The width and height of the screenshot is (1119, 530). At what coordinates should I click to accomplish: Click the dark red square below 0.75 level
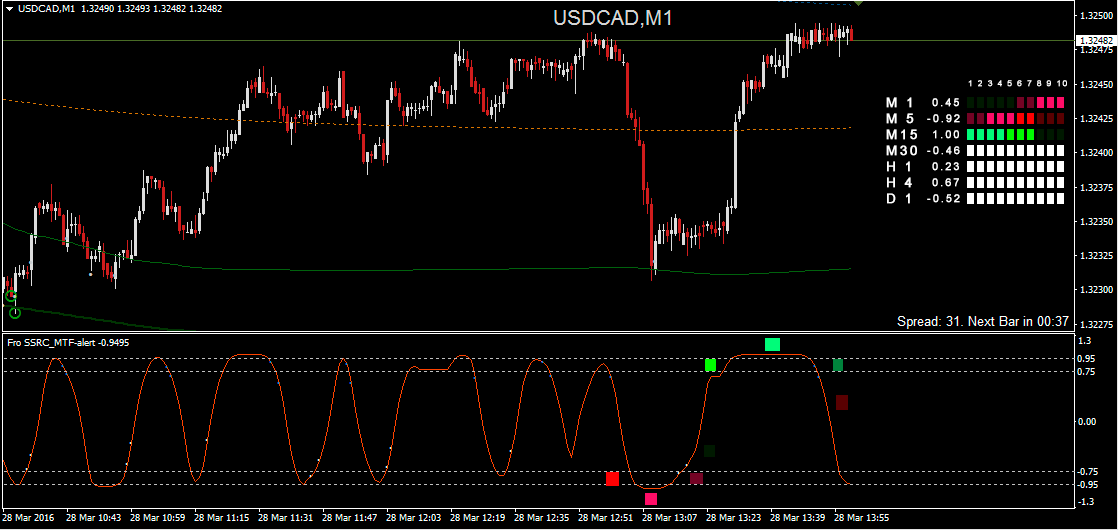[841, 402]
